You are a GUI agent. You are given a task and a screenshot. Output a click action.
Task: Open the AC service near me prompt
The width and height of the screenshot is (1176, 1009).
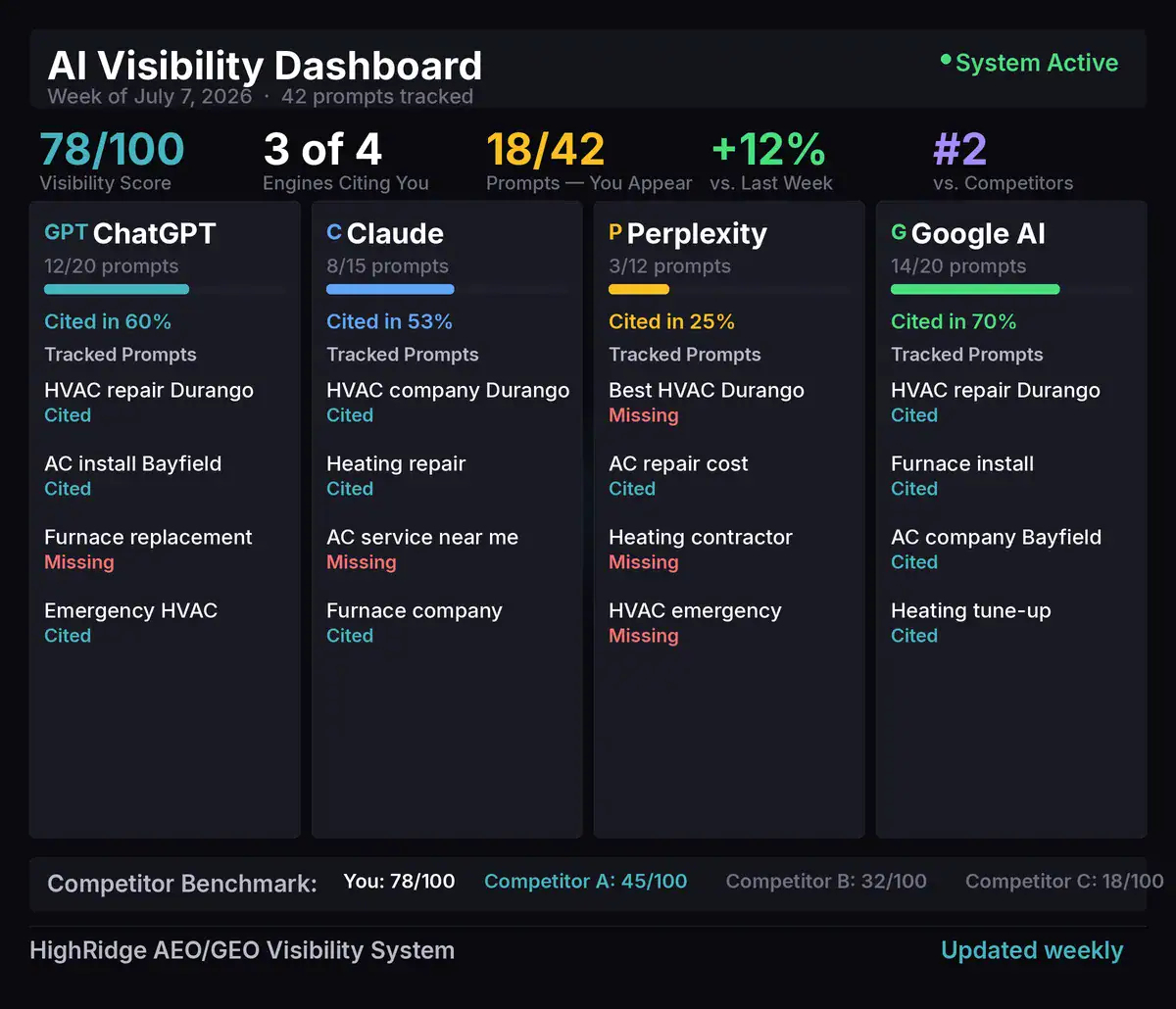pos(422,537)
